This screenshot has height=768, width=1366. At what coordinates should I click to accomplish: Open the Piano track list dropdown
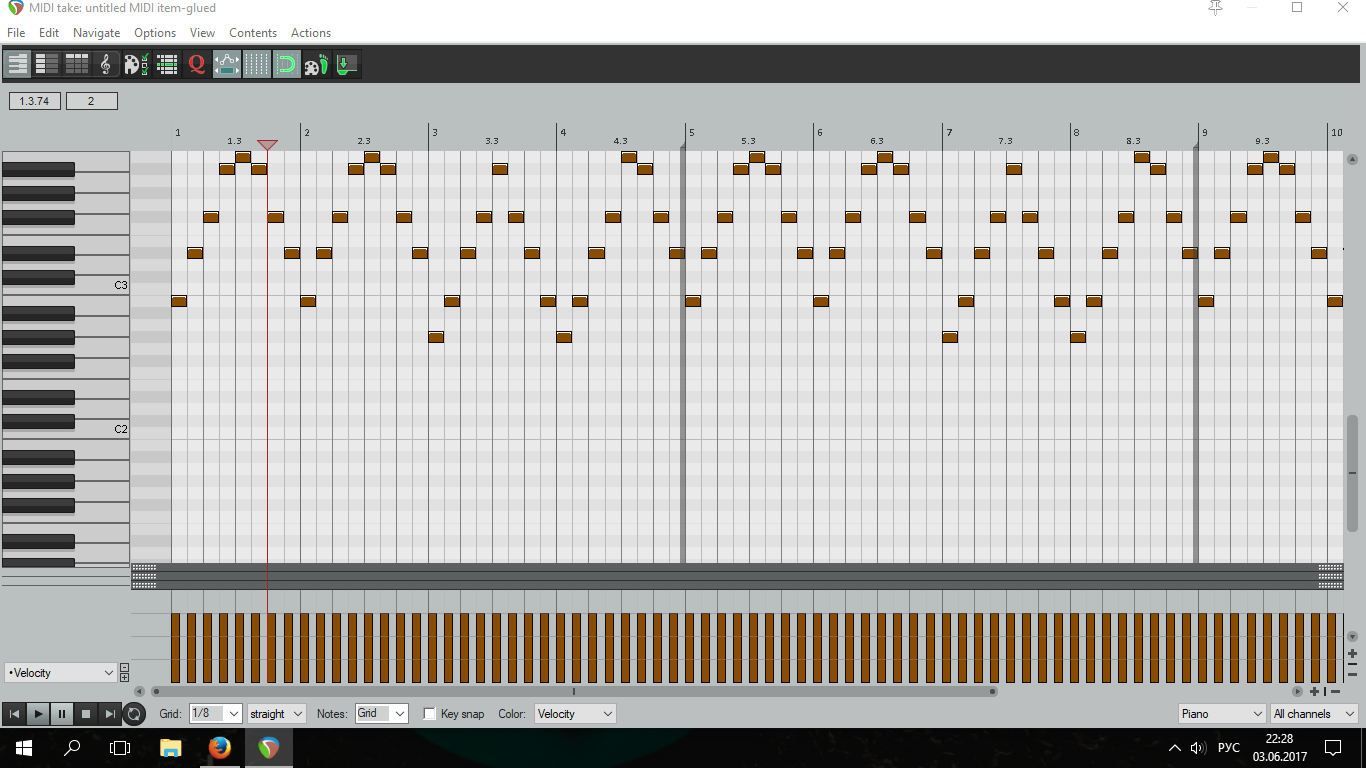[1222, 714]
